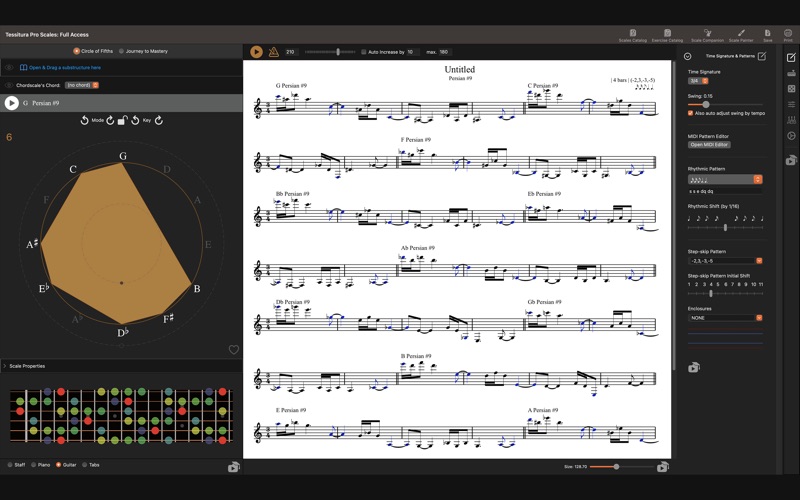Open the Step-skip Pattern dropdown
This screenshot has width=800, height=500.
[725, 261]
